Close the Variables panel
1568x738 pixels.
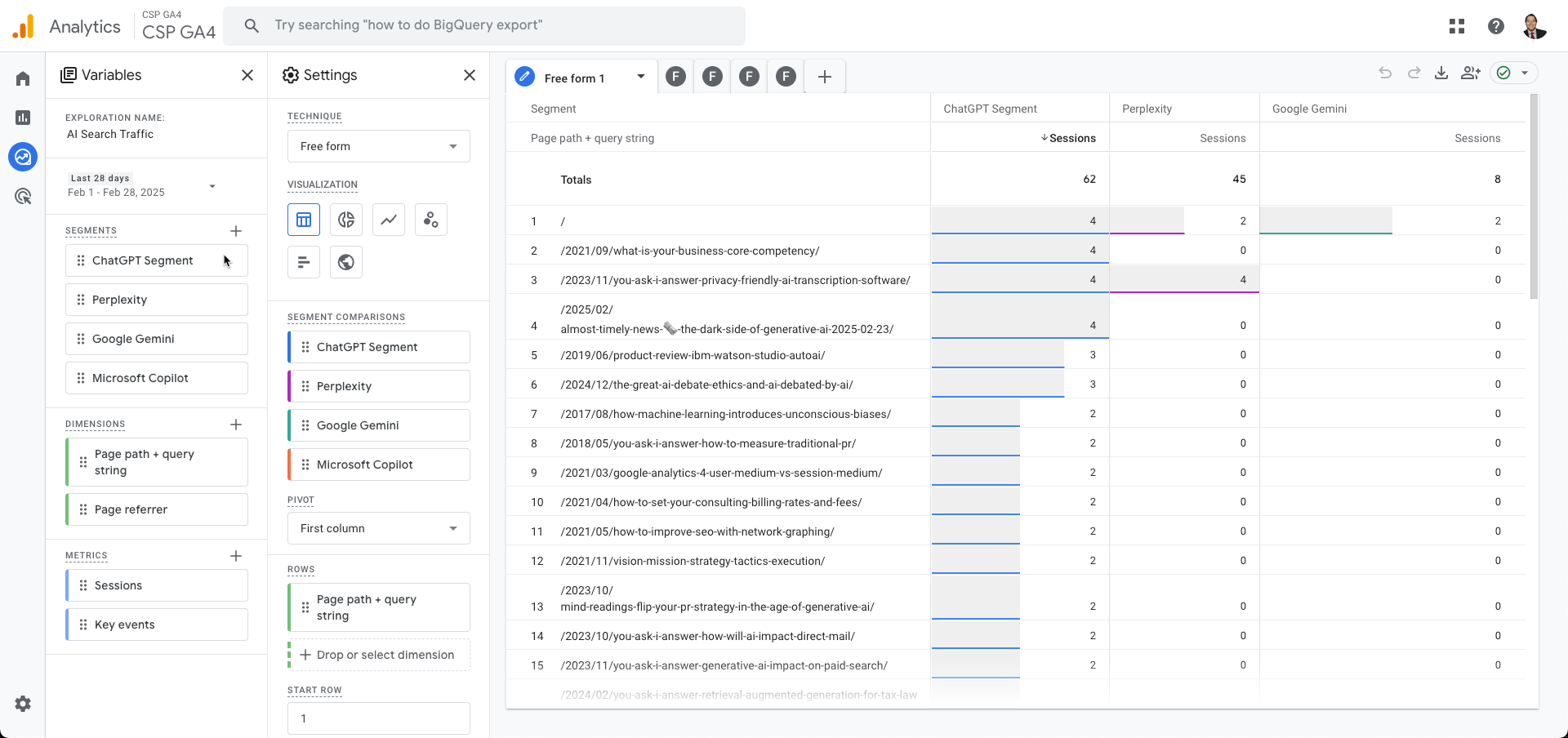pyautogui.click(x=247, y=75)
